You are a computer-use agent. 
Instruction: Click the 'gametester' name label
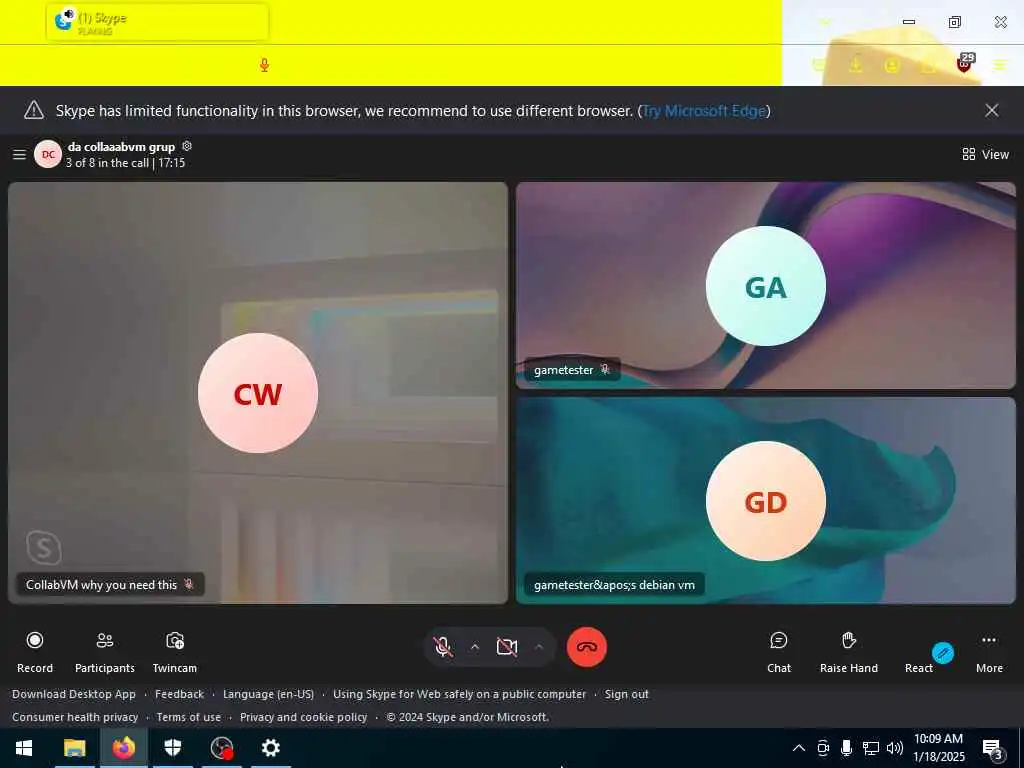tap(564, 370)
